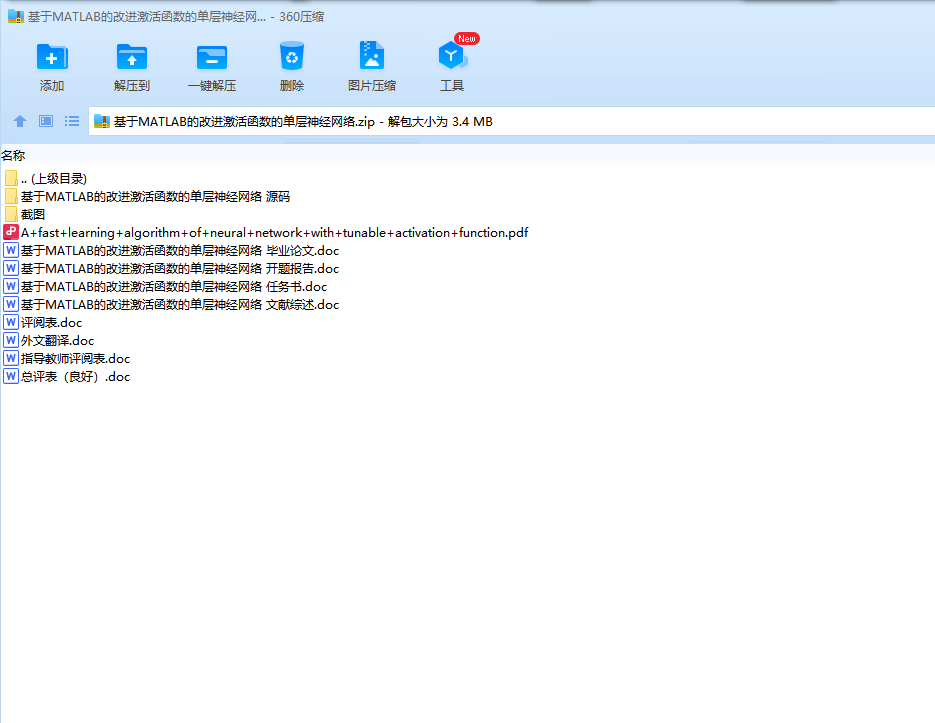Select the 基于MATLAB的改进激活函数的单层神经网络 源码 folder name
Image resolution: width=935 pixels, height=723 pixels.
point(155,196)
